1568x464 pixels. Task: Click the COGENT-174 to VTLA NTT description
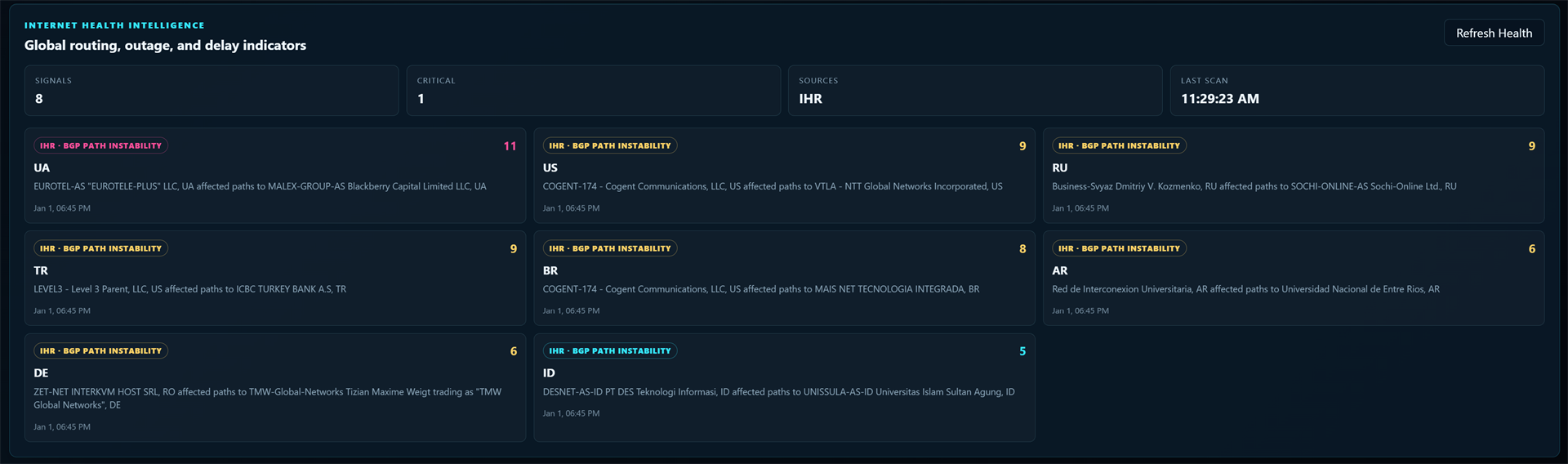click(773, 186)
